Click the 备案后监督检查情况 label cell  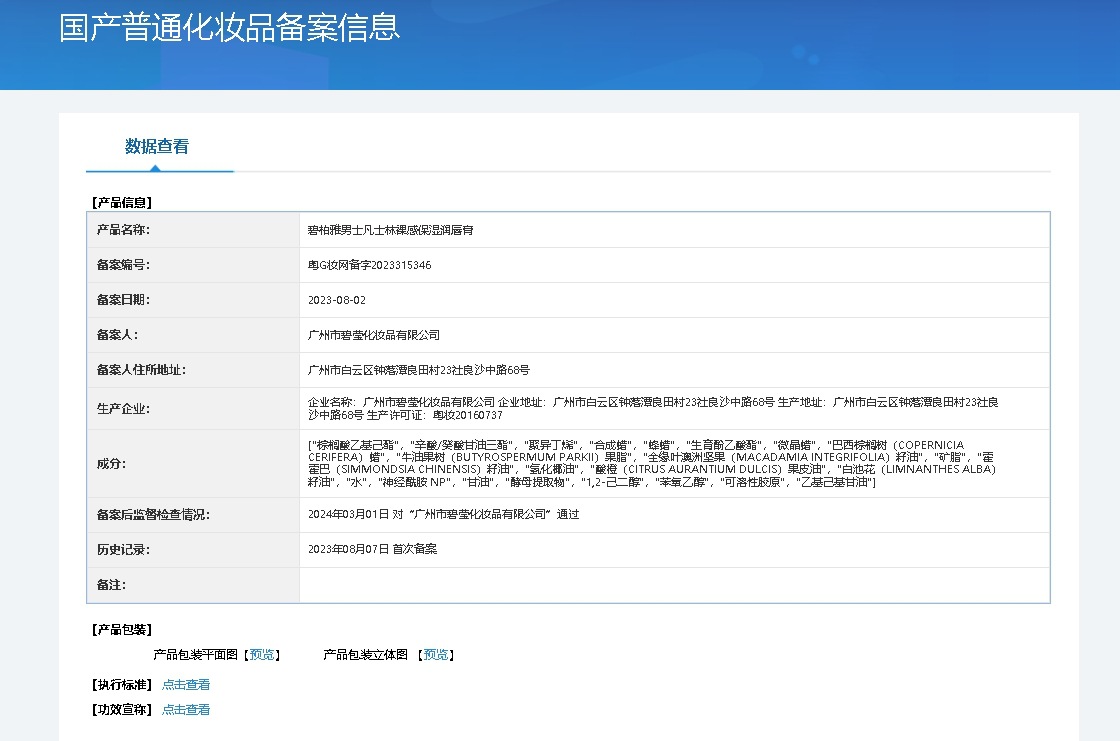click(x=193, y=514)
